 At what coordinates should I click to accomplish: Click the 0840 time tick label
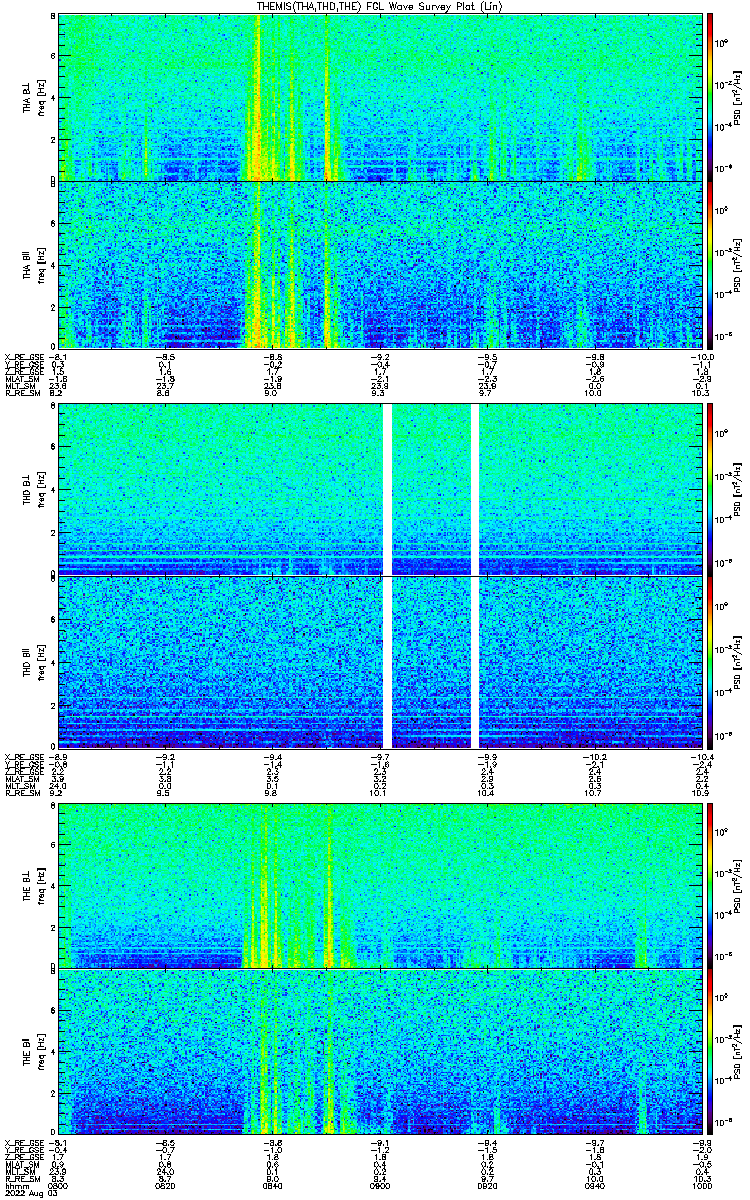click(x=272, y=1185)
